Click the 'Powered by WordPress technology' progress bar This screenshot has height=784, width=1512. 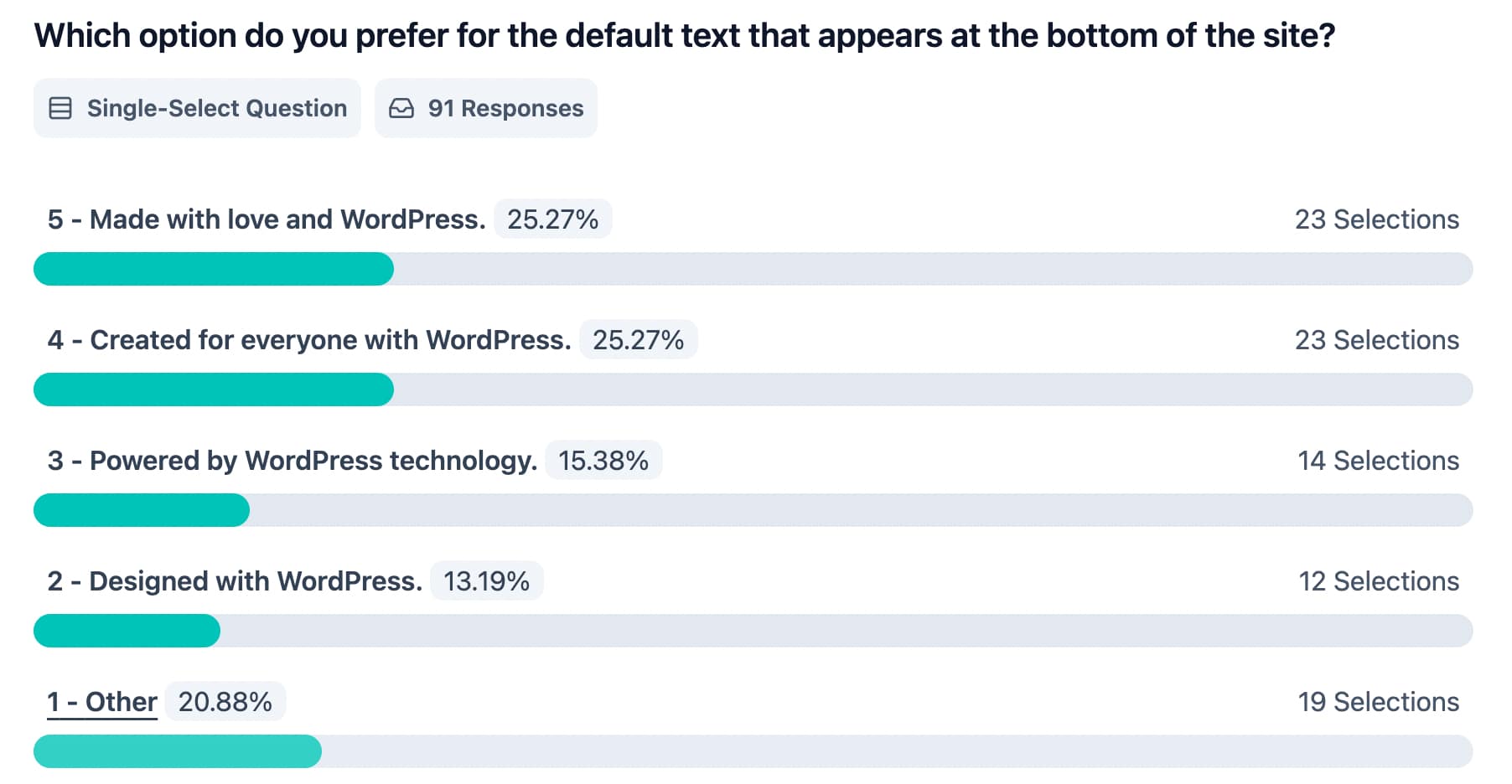click(753, 510)
